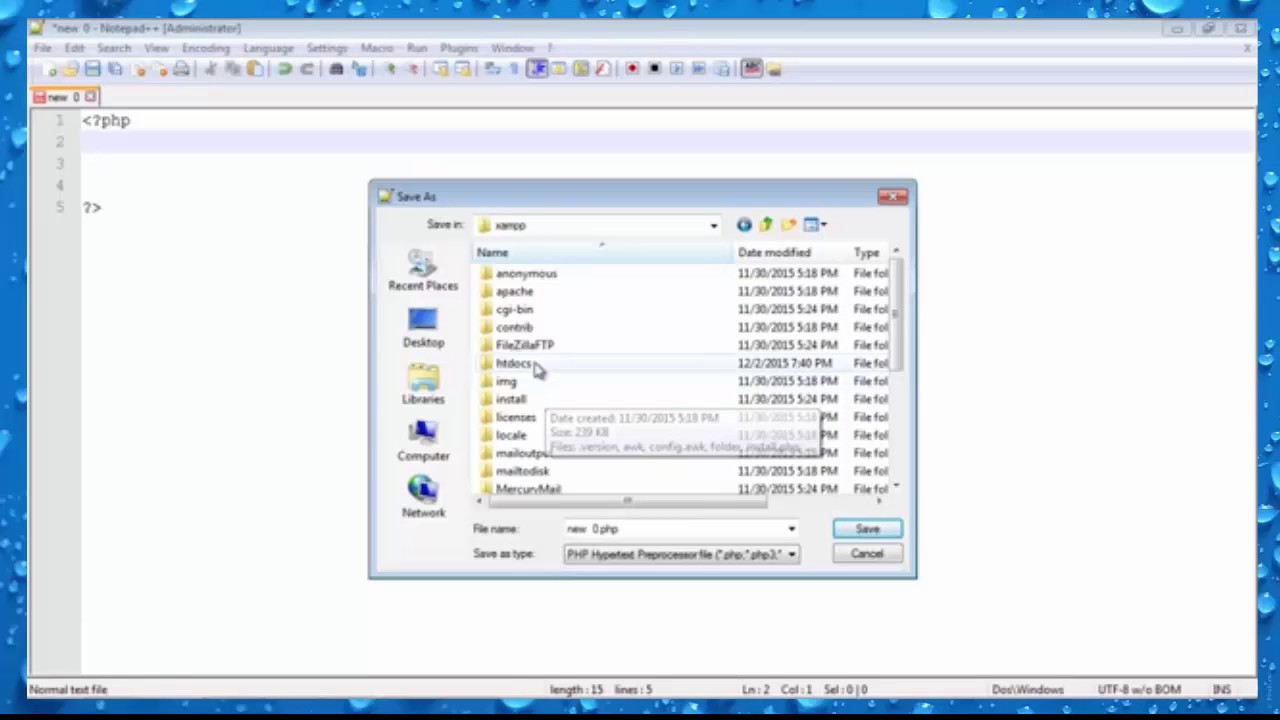
Task: Click the Print toolbar icon
Action: (x=181, y=69)
